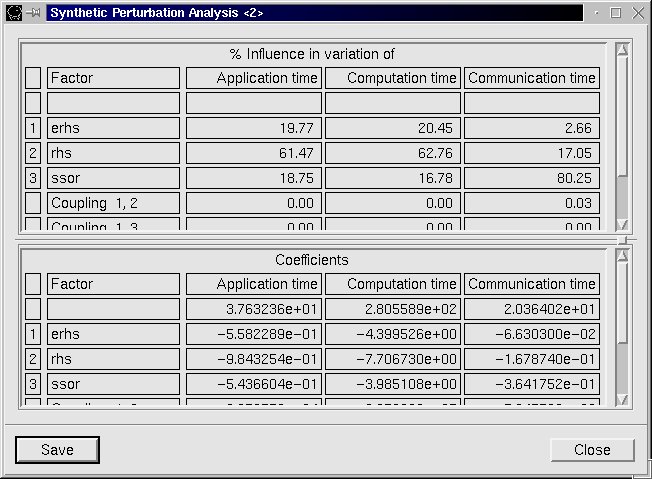This screenshot has height=479, width=652.
Task: Click up arrow of coefficients table scrollbar
Action: (622, 255)
